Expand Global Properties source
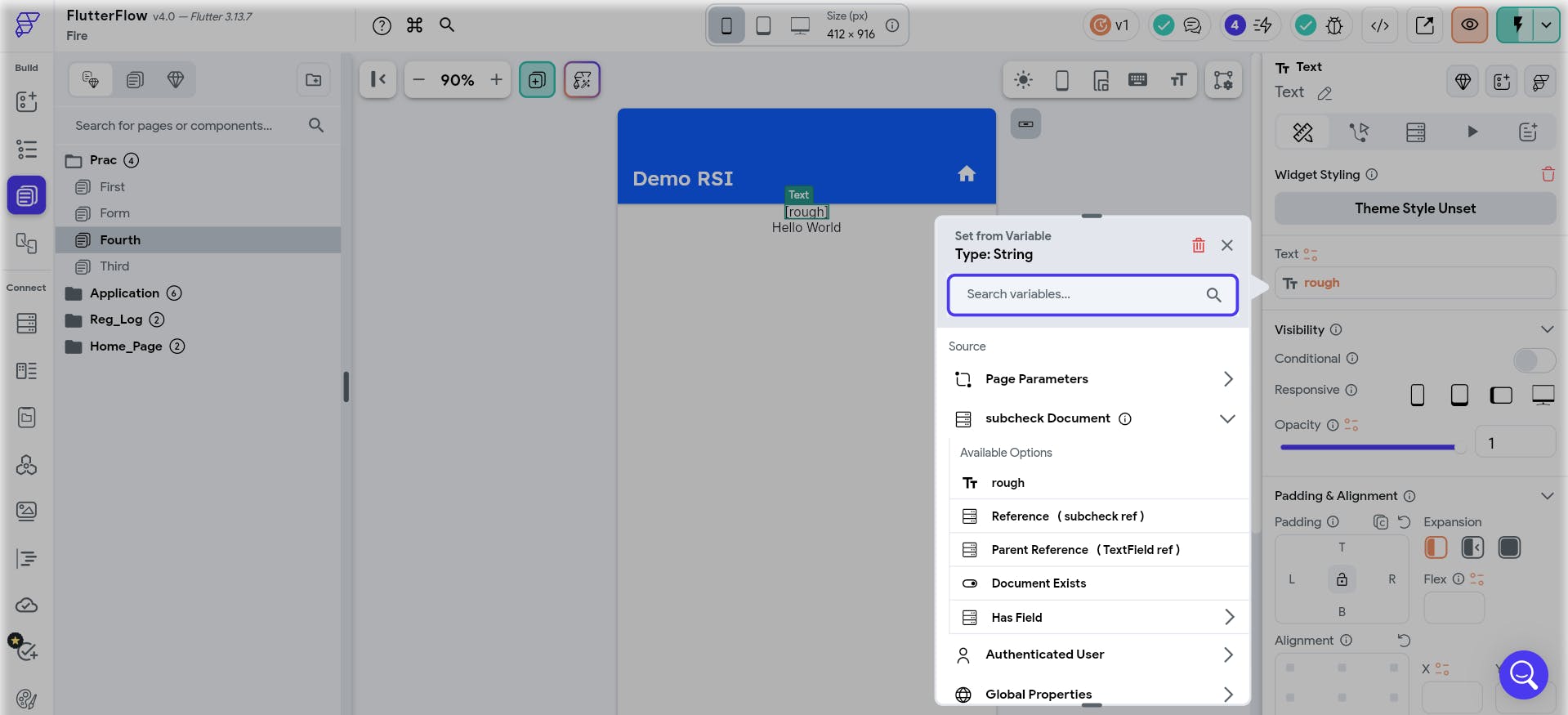 (1094, 695)
